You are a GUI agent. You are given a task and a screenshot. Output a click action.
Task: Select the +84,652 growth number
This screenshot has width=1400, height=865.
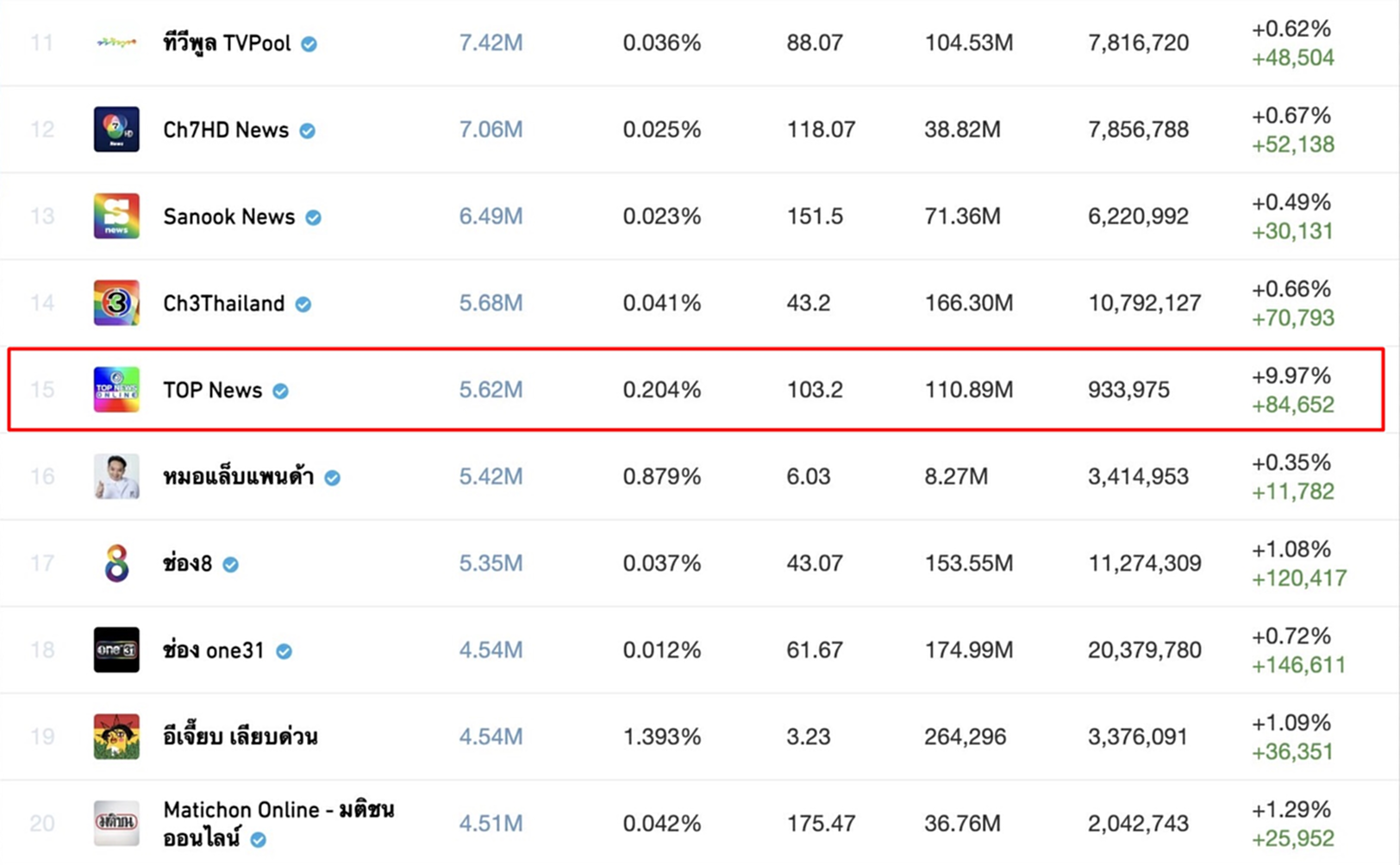(x=1293, y=404)
